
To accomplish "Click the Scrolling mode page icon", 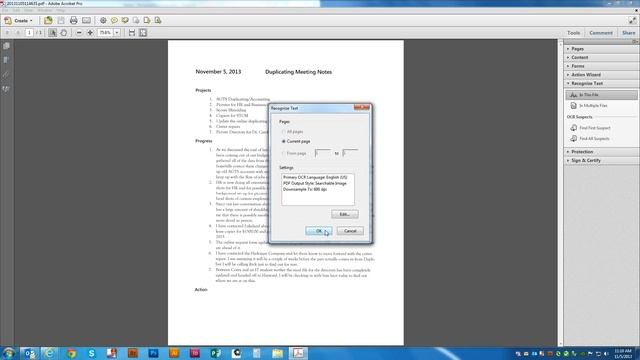I will (132, 33).
